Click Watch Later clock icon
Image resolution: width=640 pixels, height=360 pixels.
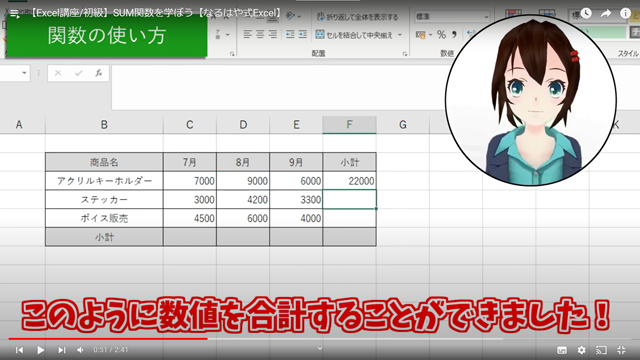coord(586,13)
